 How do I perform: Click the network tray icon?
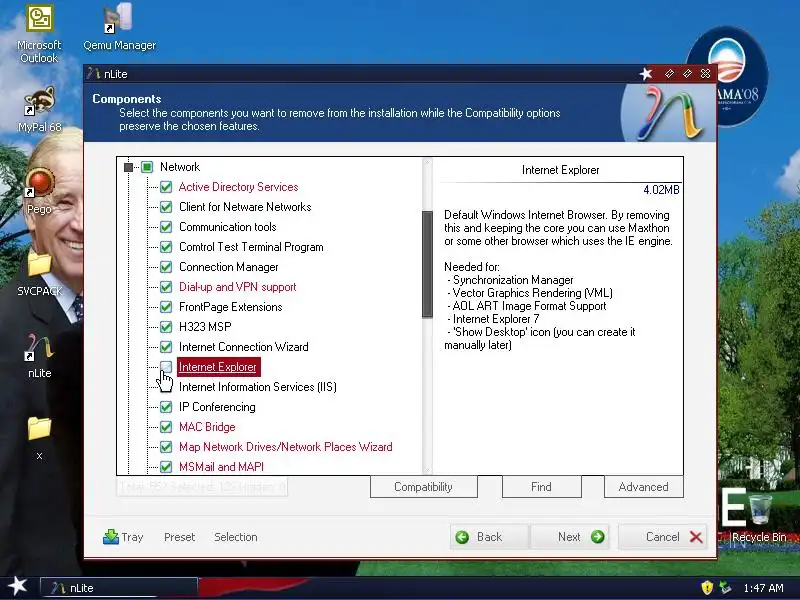pos(724,588)
